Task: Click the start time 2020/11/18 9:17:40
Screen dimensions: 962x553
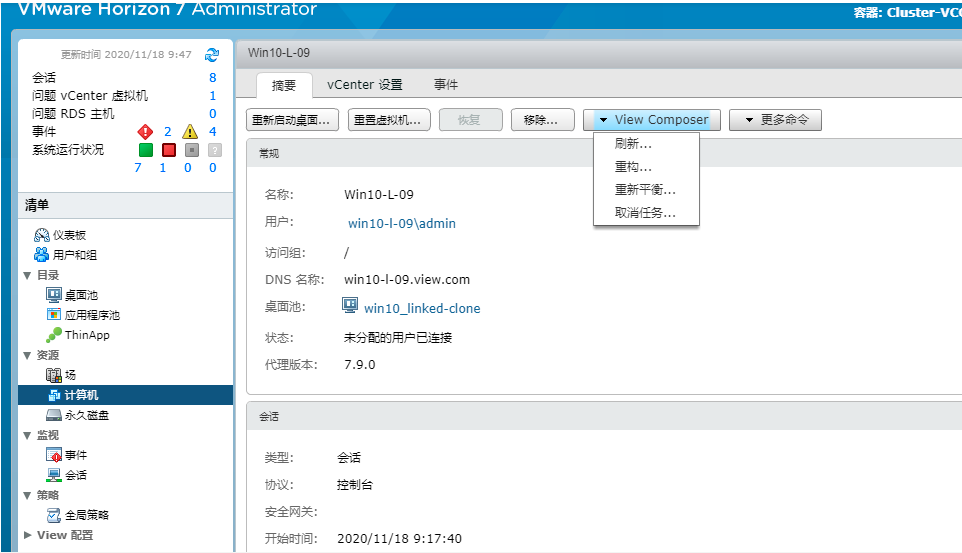Action: point(399,538)
